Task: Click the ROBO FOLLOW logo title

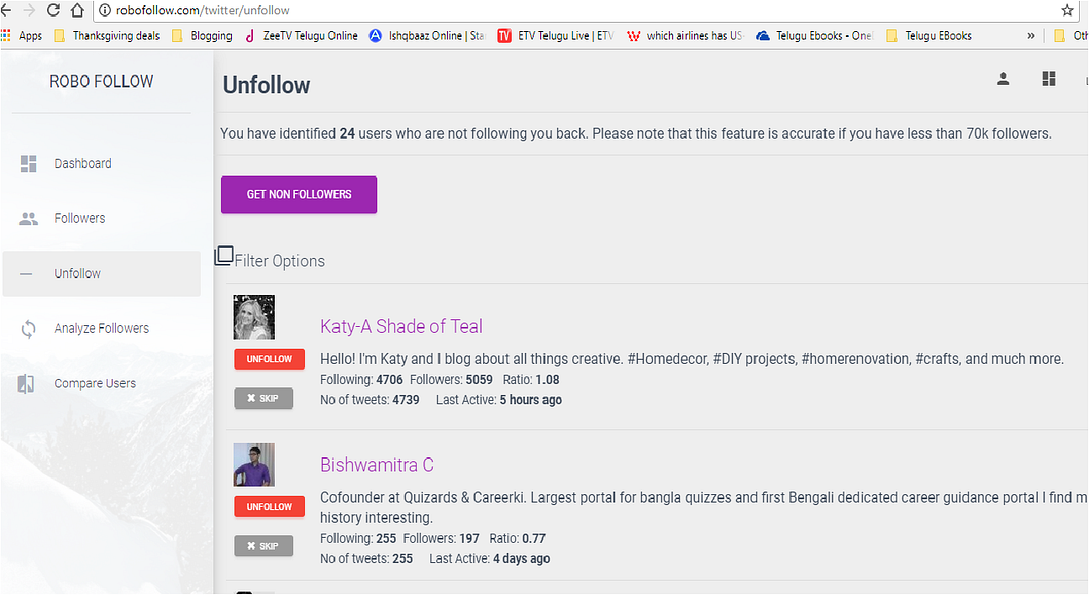Action: pyautogui.click(x=101, y=81)
